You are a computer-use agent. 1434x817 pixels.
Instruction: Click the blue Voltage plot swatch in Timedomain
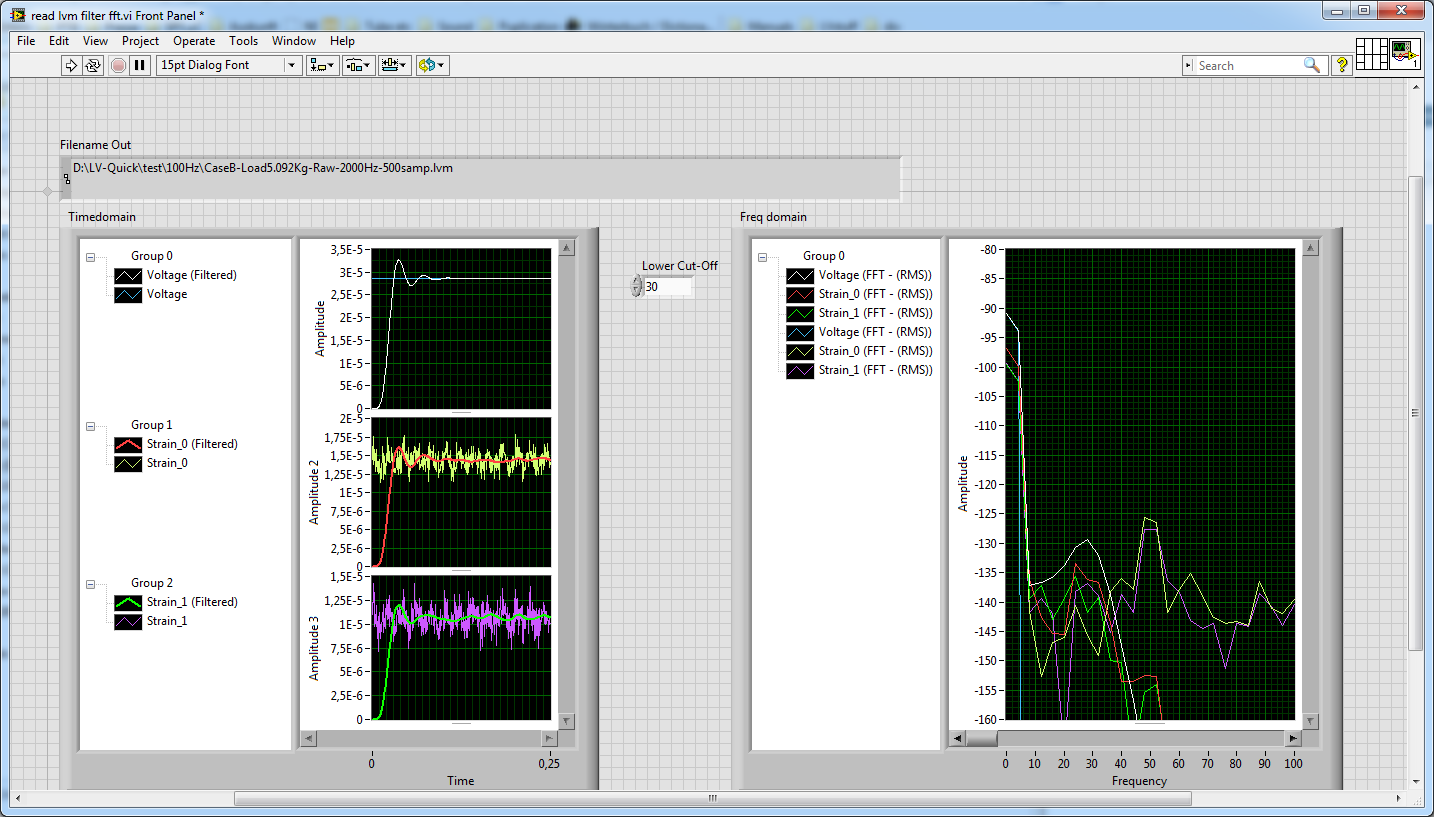[x=128, y=294]
